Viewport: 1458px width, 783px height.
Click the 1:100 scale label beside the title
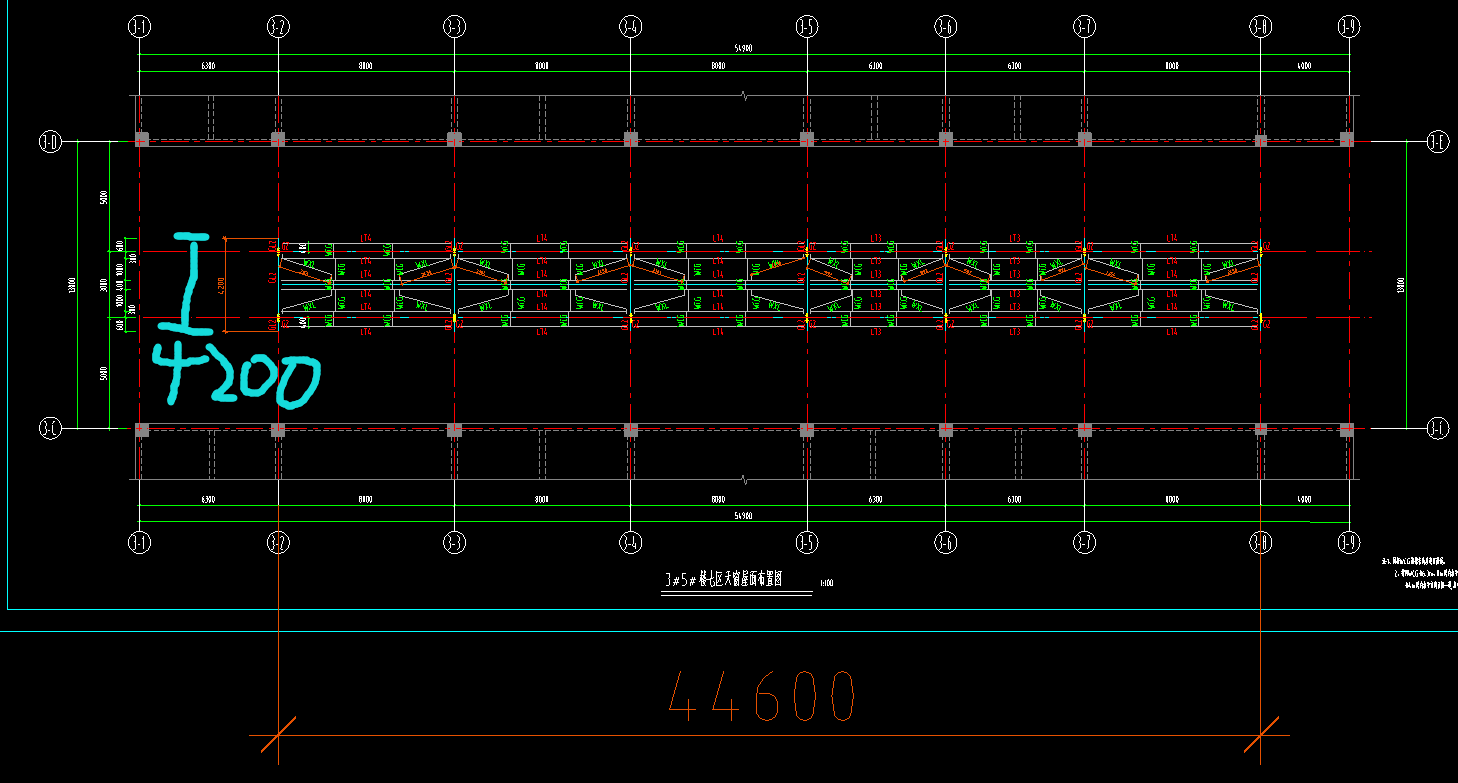click(x=826, y=583)
